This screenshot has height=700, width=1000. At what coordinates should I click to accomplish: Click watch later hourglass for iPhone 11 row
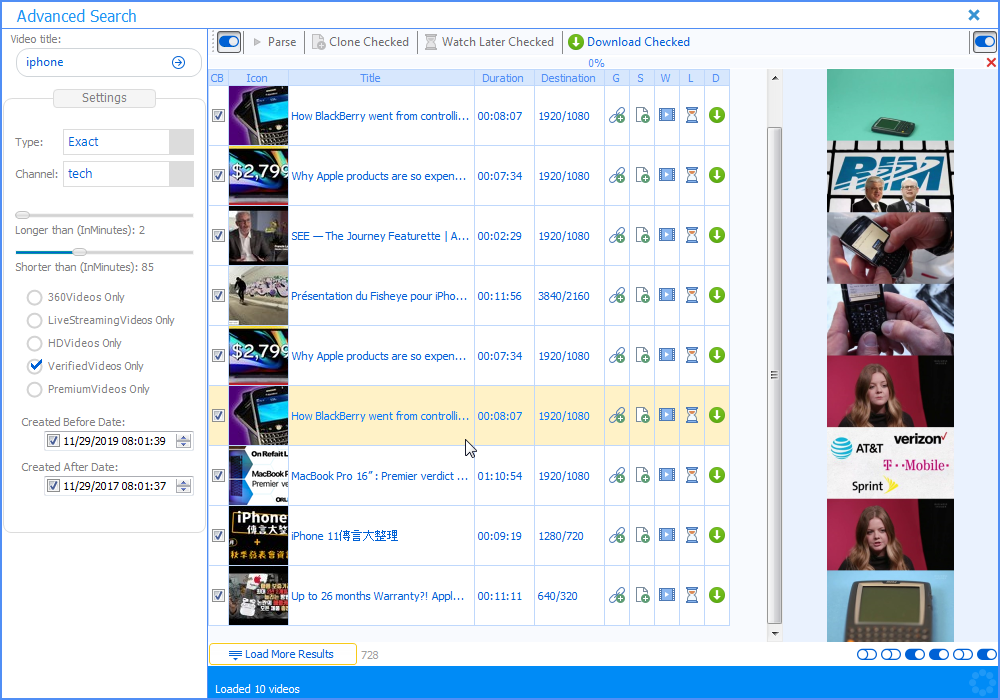(692, 535)
